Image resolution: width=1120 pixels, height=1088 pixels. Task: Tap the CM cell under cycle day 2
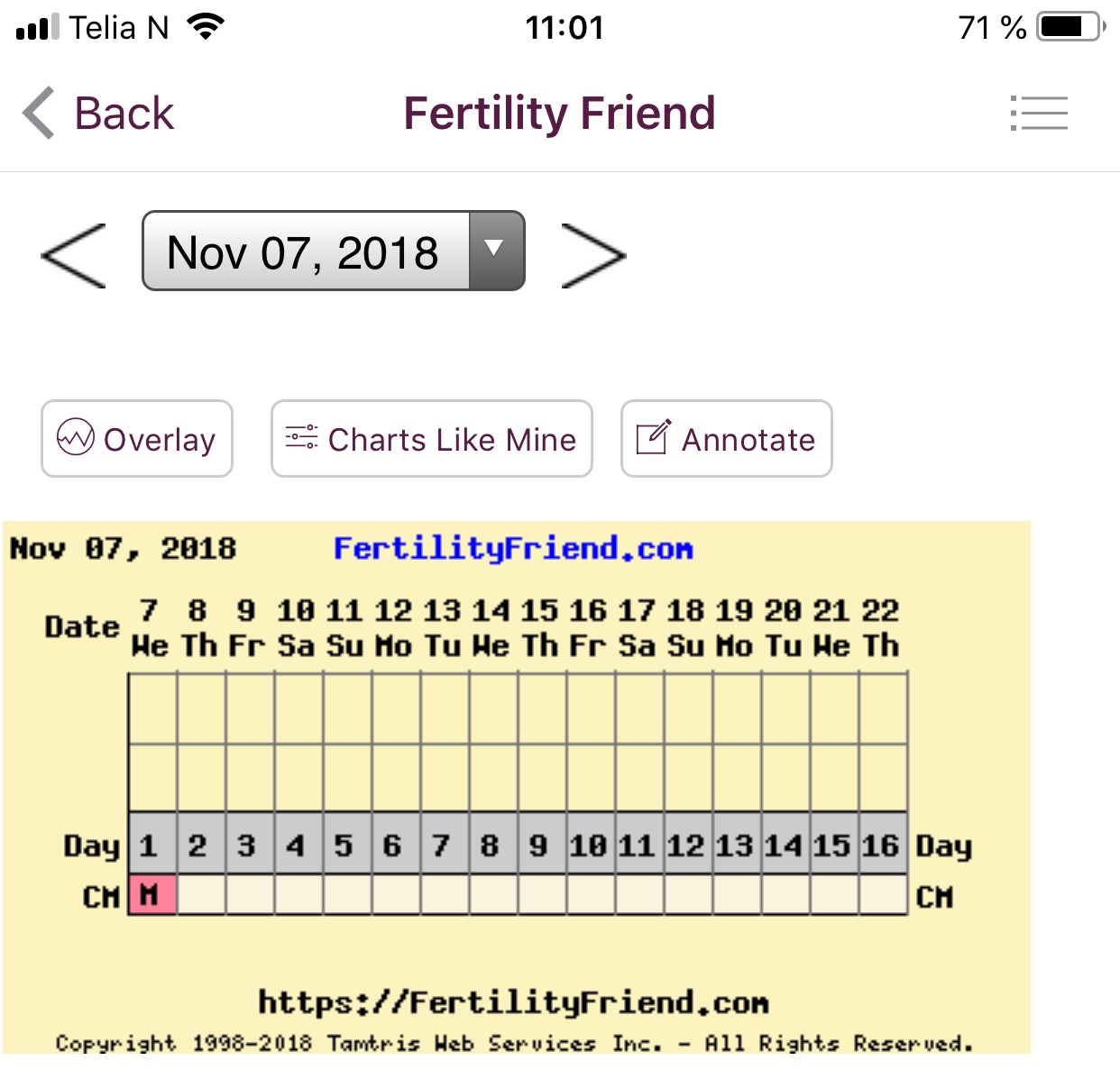point(201,895)
